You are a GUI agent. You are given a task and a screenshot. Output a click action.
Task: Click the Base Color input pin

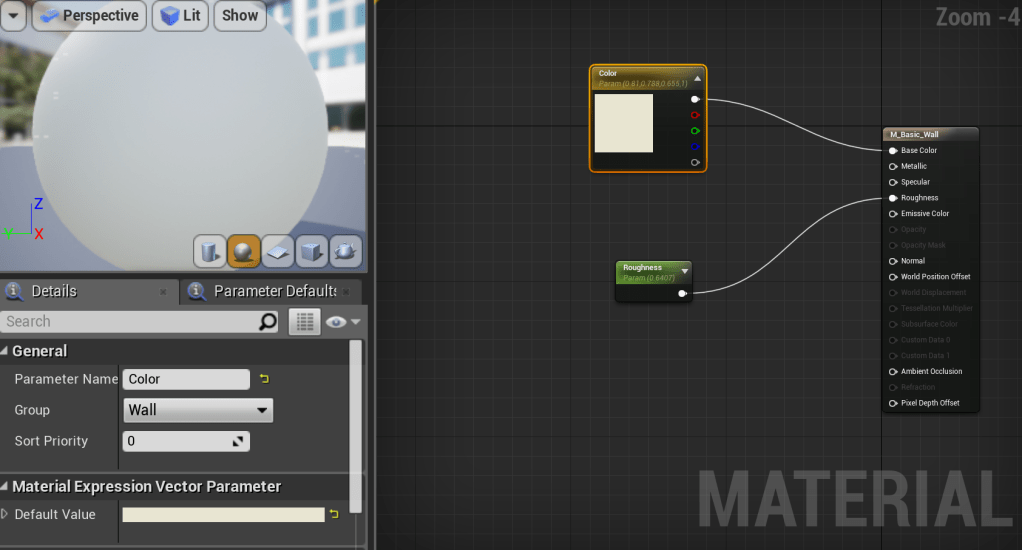pos(893,151)
